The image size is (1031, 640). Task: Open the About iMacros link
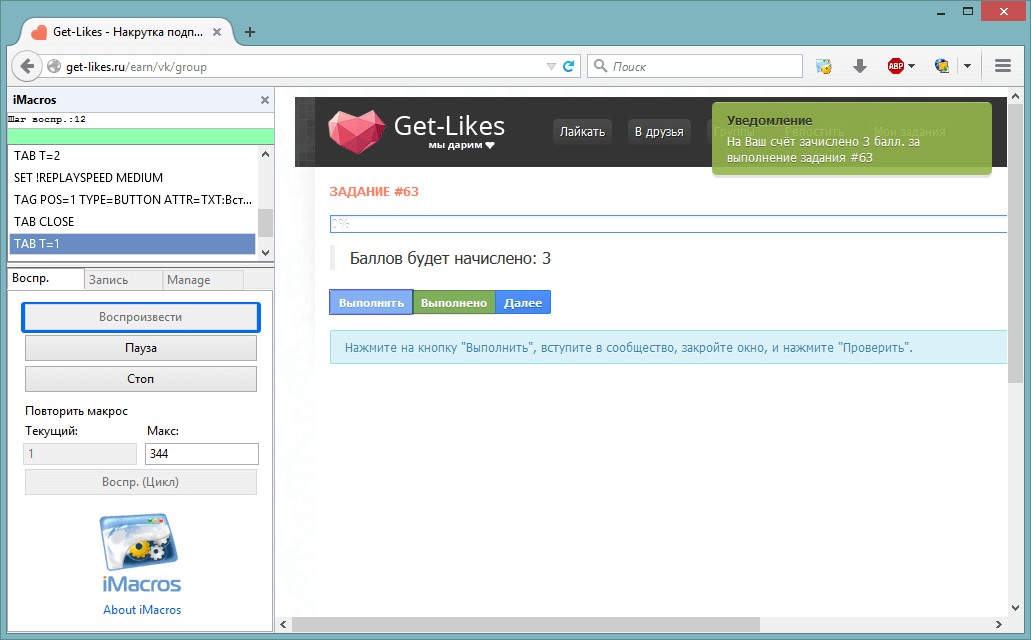pos(142,610)
